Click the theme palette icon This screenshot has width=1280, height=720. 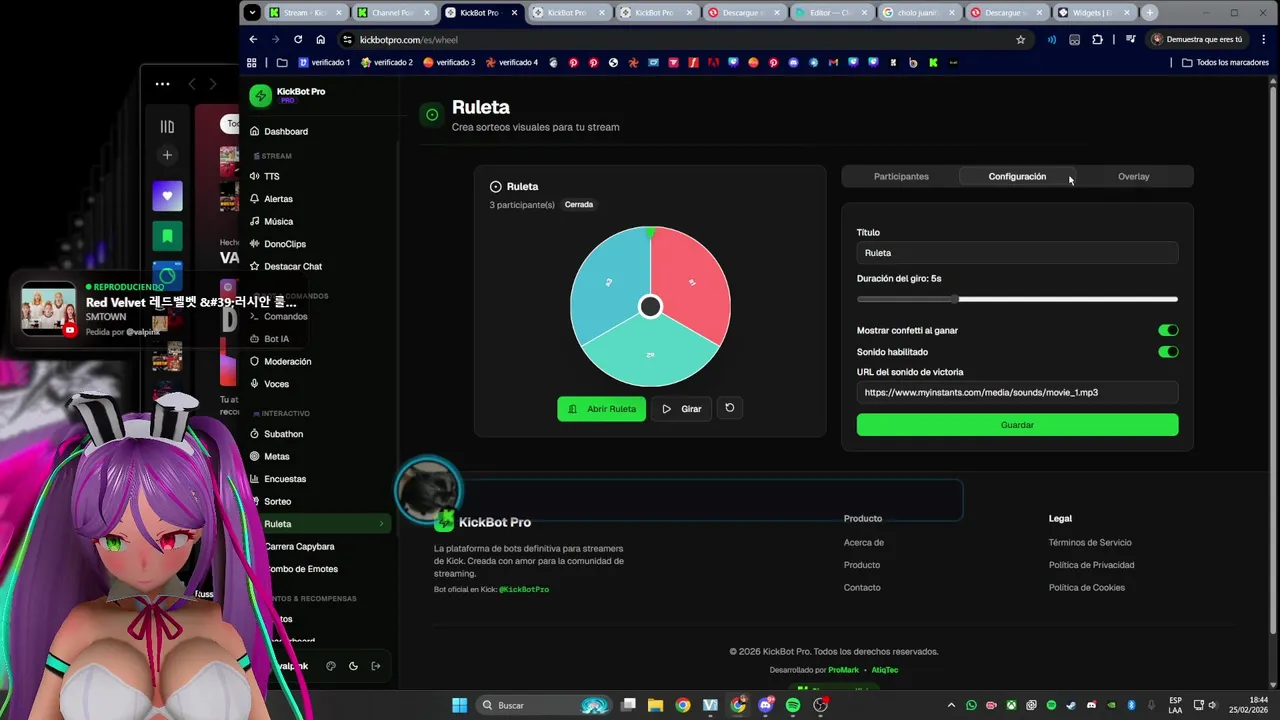pyautogui.click(x=331, y=666)
